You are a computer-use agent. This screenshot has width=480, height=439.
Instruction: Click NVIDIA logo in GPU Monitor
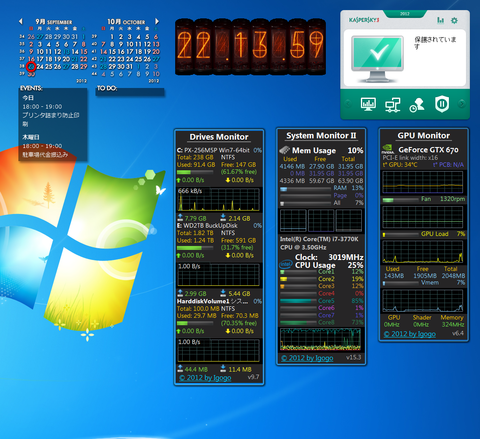388,149
